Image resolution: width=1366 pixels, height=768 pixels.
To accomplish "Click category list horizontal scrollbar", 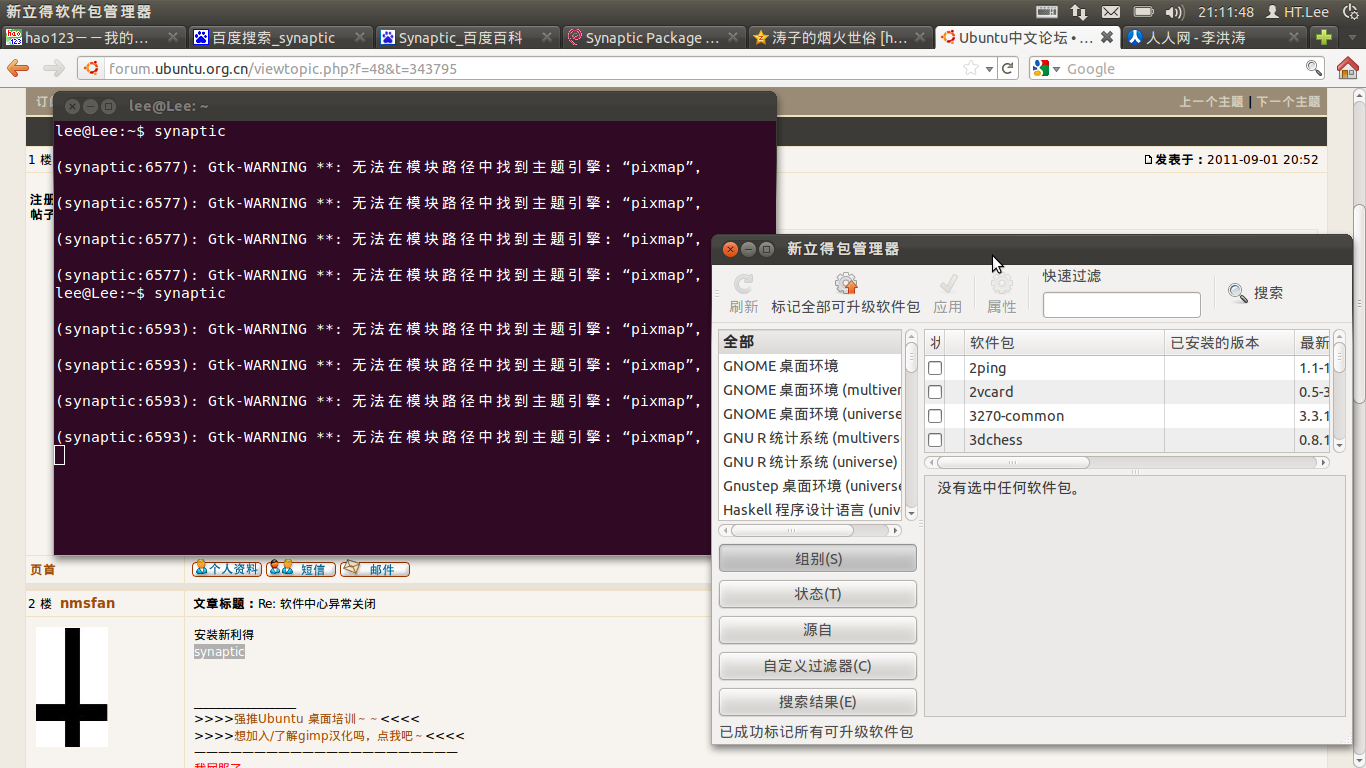I will 810,531.
